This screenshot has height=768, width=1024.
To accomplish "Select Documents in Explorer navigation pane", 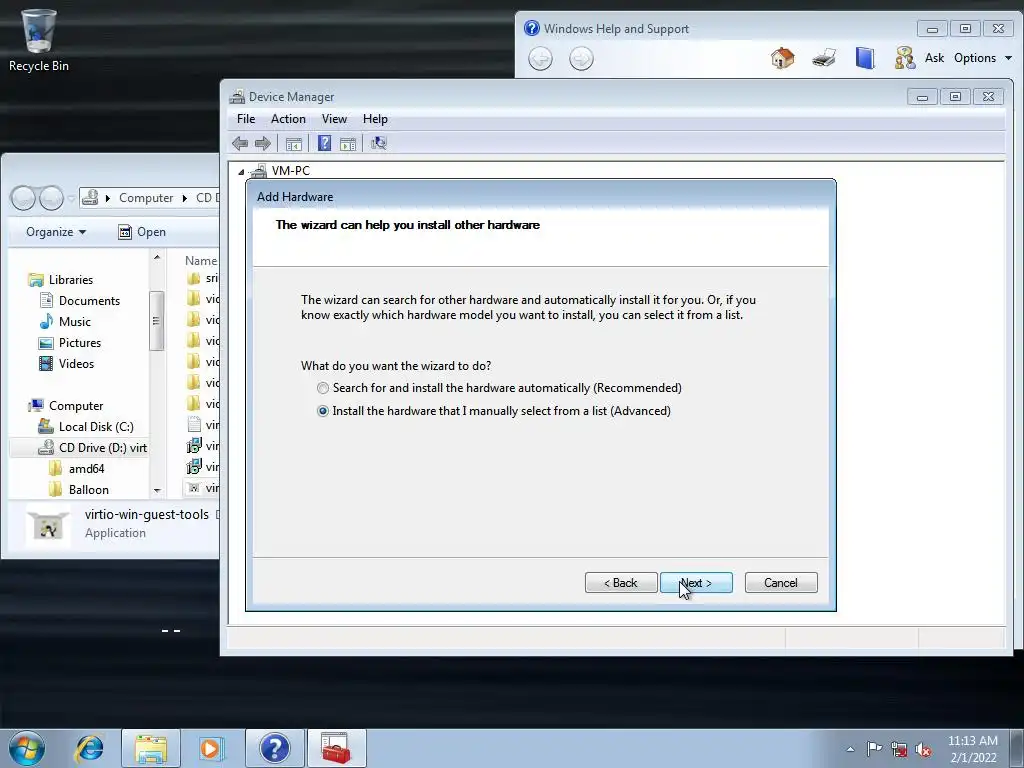I will [80, 300].
